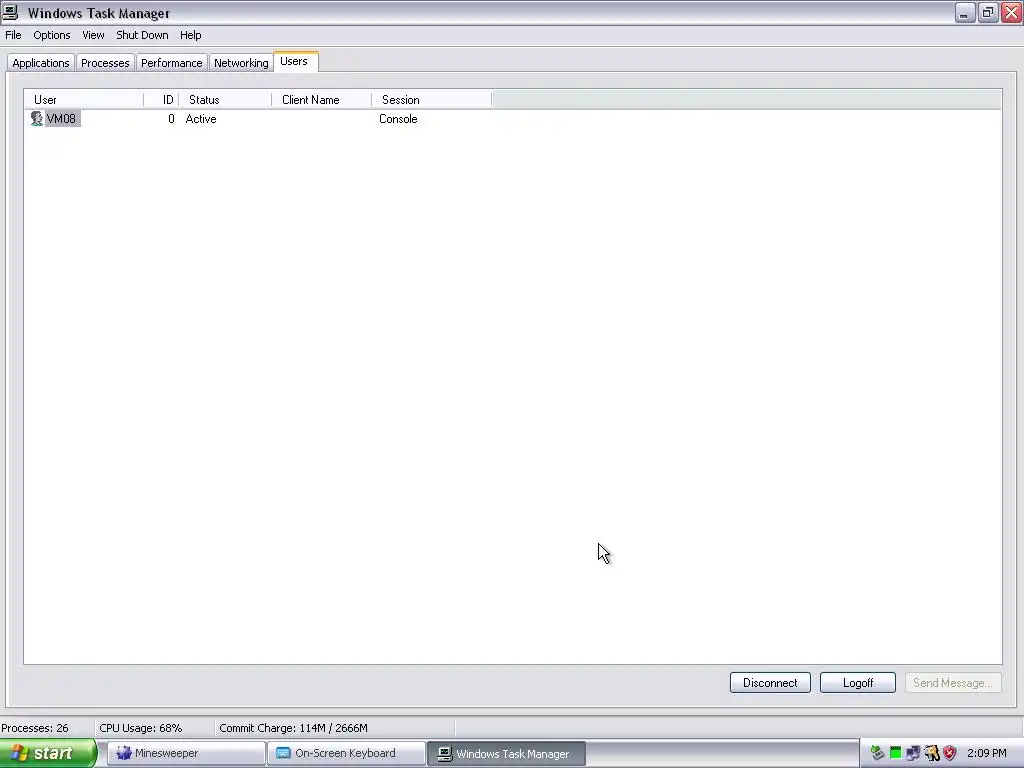The height and width of the screenshot is (768, 1024).
Task: Switch to the Processes tab
Action: tap(105, 63)
